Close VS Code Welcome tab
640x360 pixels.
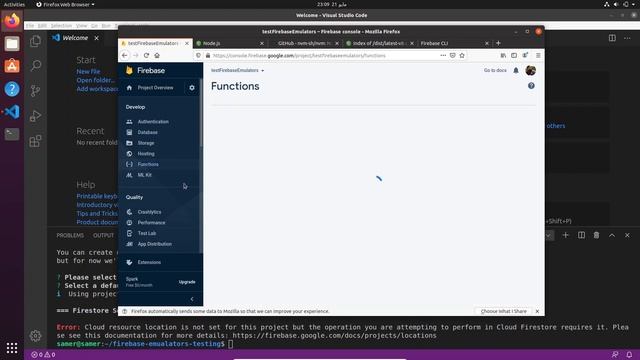coord(96,38)
